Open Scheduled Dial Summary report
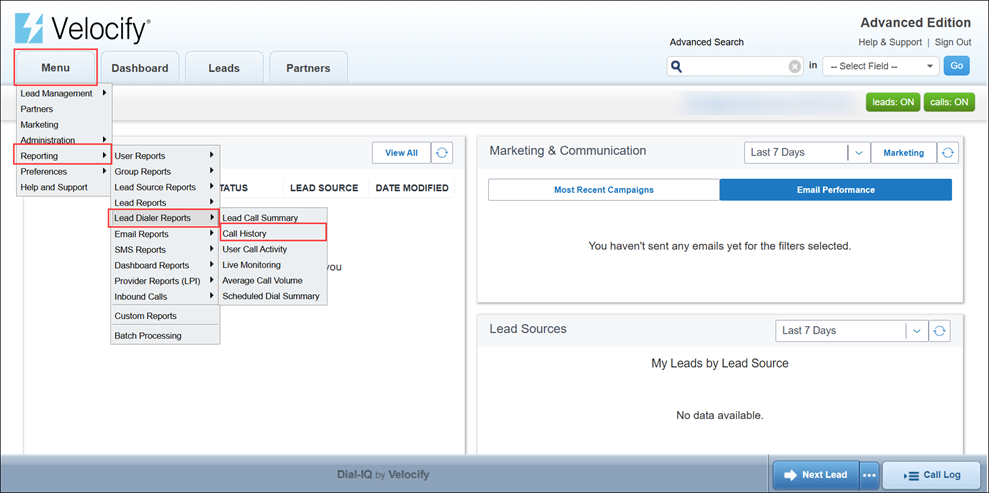Viewport: 990px width, 493px height. click(x=273, y=296)
